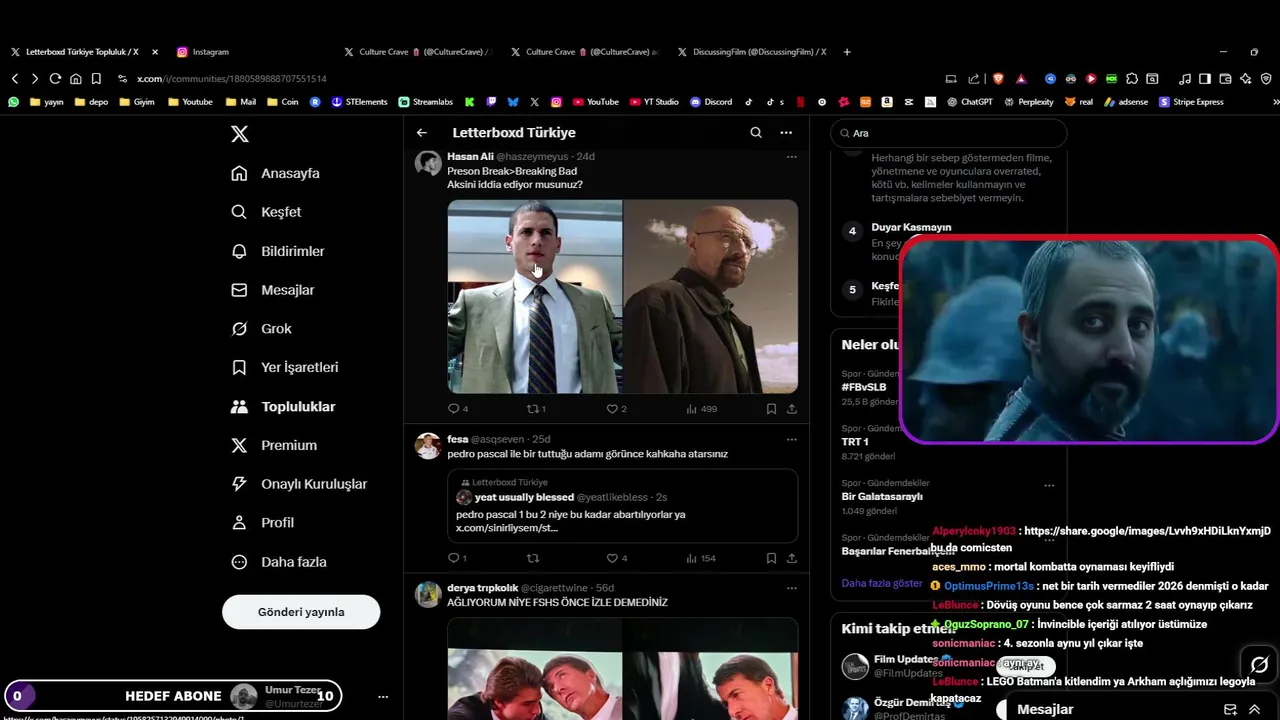The height and width of the screenshot is (720, 1280).
Task: Open the Letterboxd Türkiye community more menu
Action: click(786, 132)
